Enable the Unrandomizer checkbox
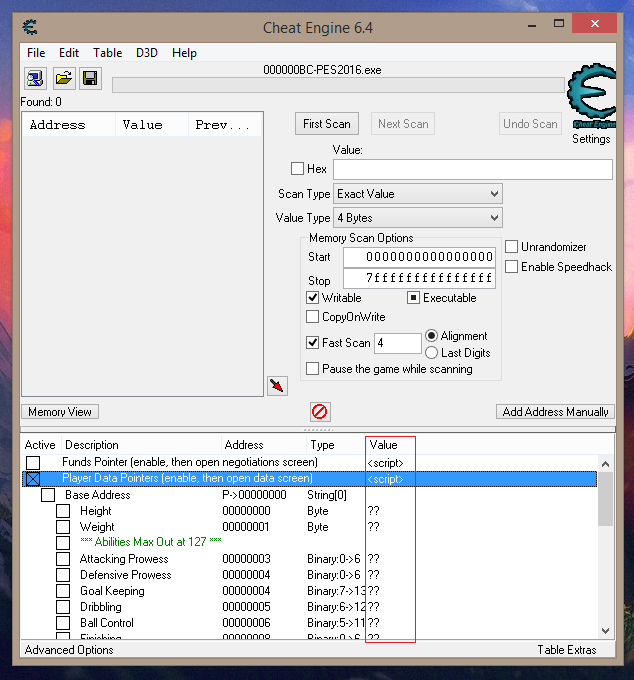634x680 pixels. tap(511, 247)
